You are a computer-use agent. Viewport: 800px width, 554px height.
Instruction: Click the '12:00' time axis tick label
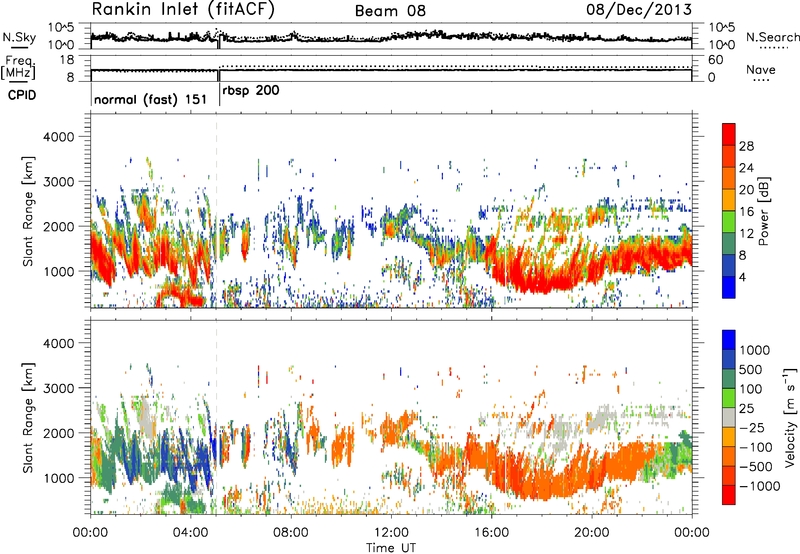coord(391,533)
